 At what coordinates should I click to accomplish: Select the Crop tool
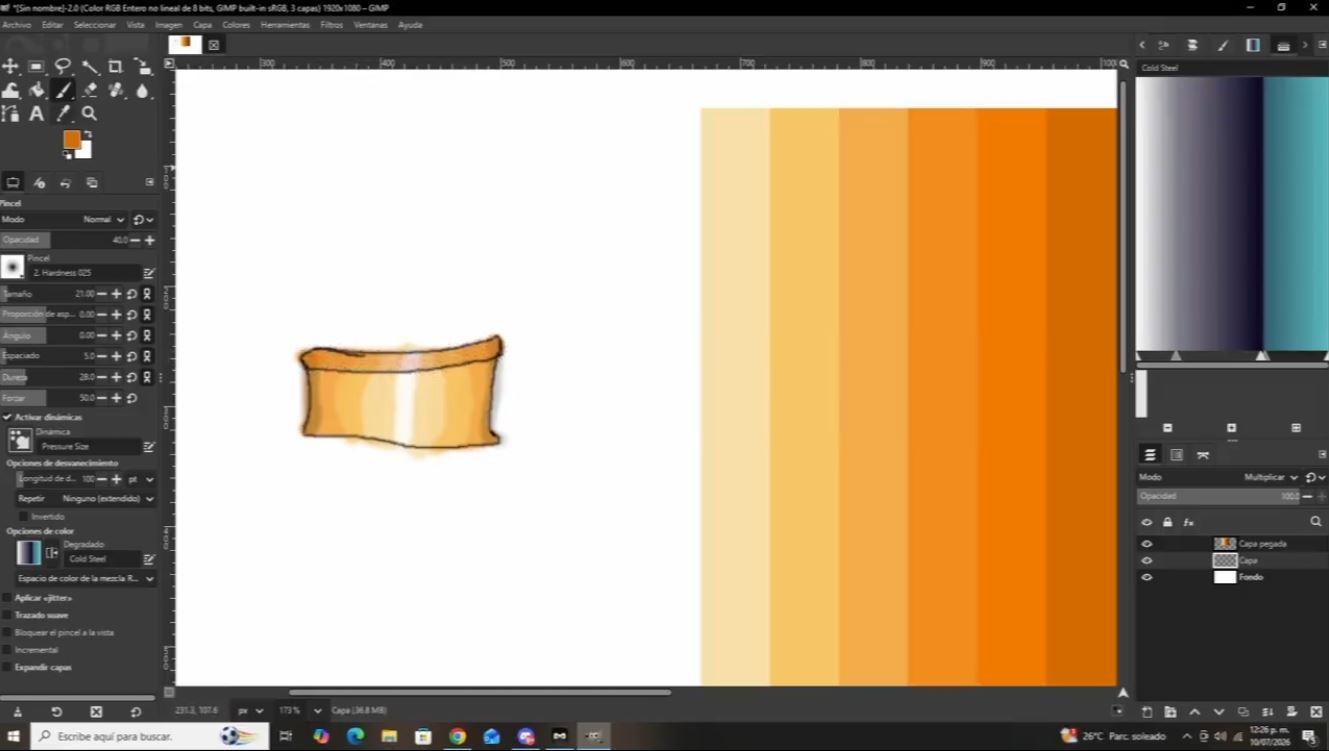click(x=116, y=66)
